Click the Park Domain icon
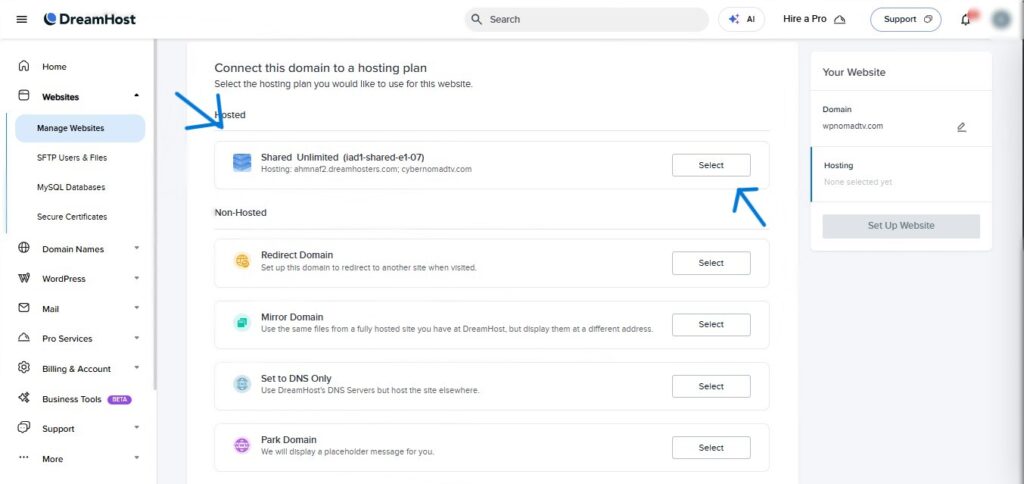 click(242, 445)
